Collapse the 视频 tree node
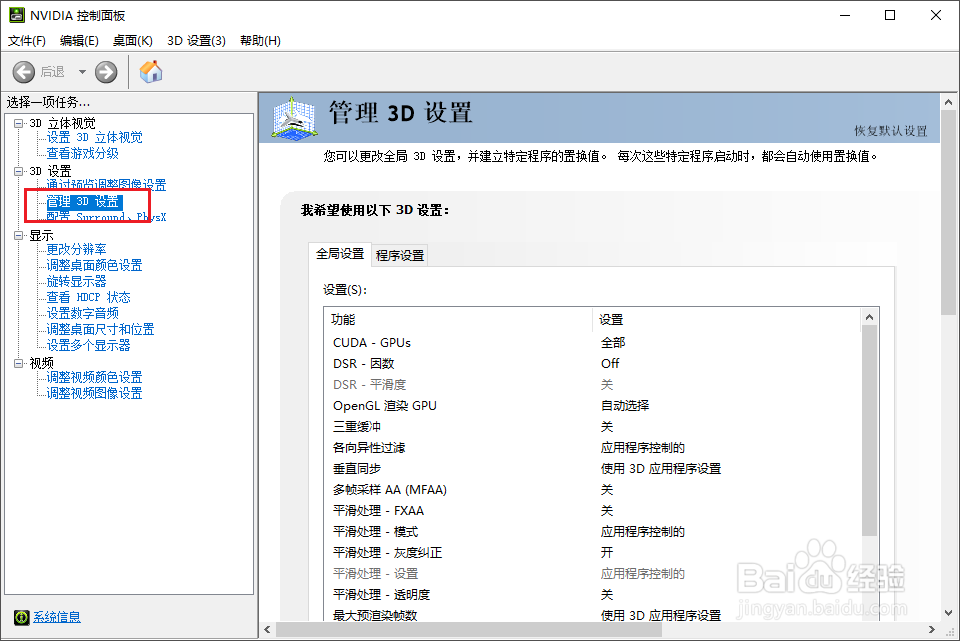This screenshot has width=960, height=641. [x=18, y=363]
